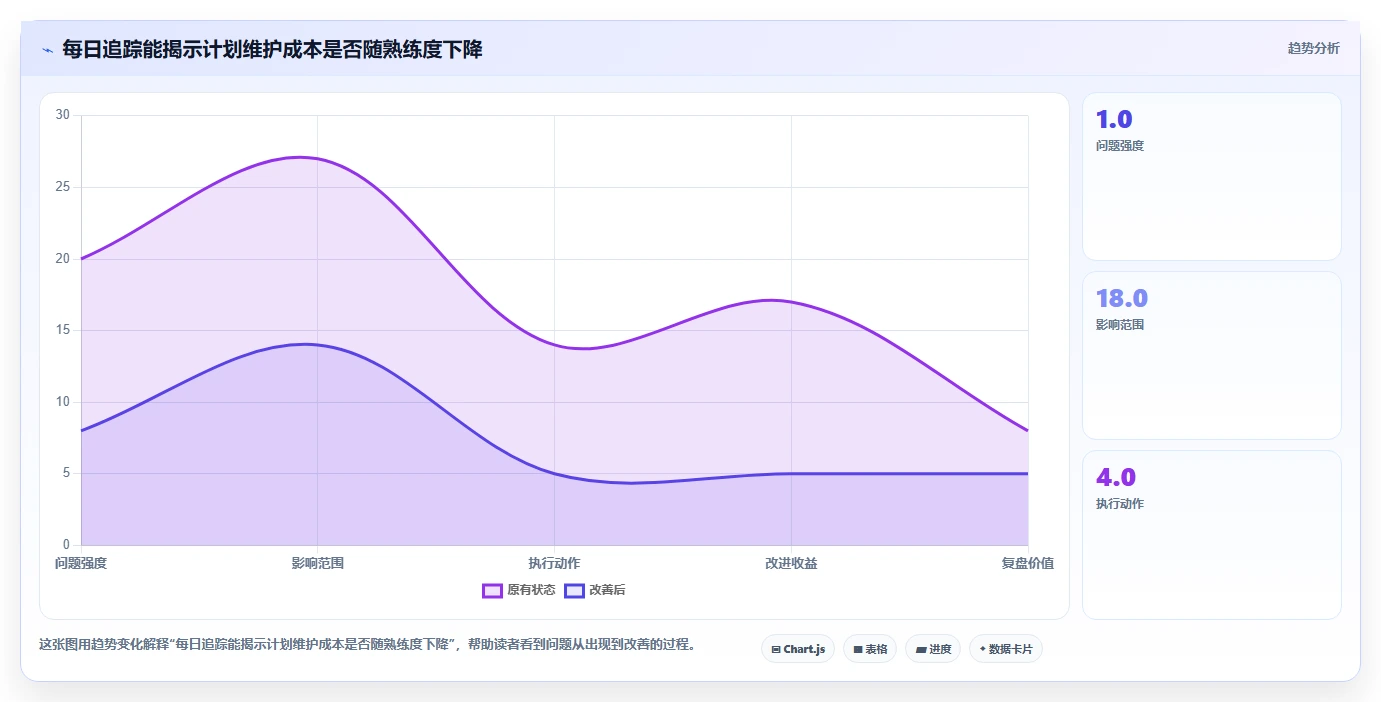
Task: Toggle the 改善后 legend swatch
Action: tap(574, 590)
